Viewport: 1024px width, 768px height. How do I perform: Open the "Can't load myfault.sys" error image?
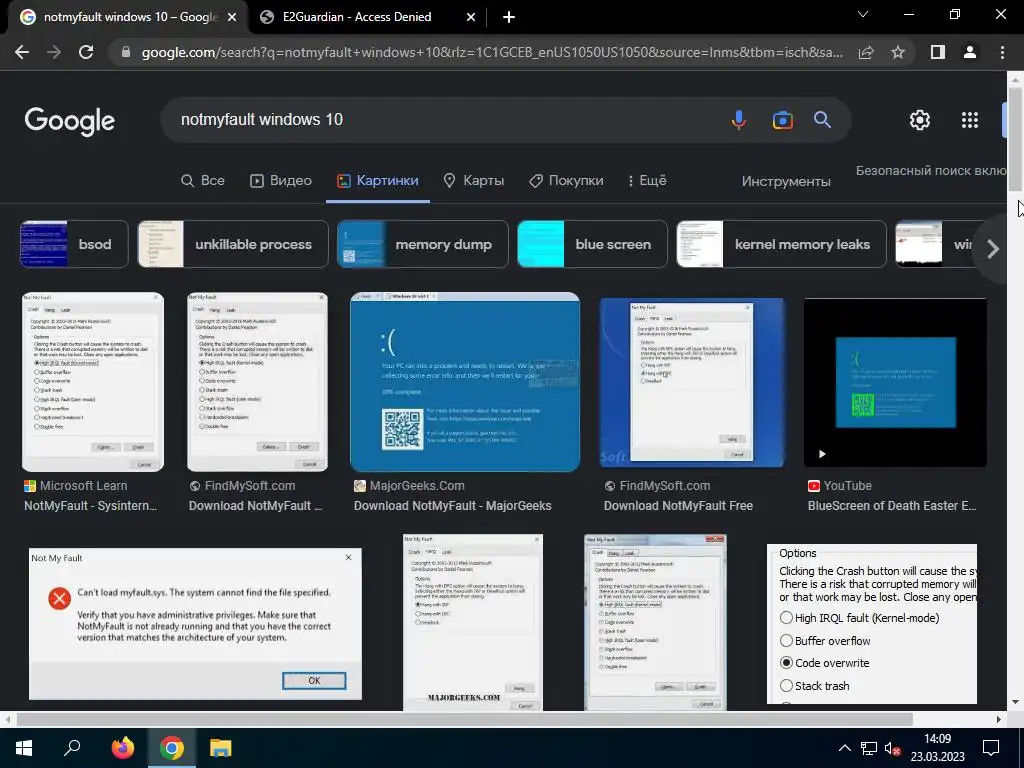pos(195,624)
